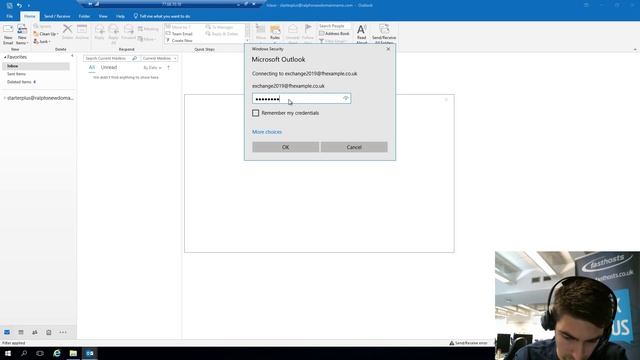Show Unread messages filter
The width and height of the screenshot is (640, 360).
point(109,67)
